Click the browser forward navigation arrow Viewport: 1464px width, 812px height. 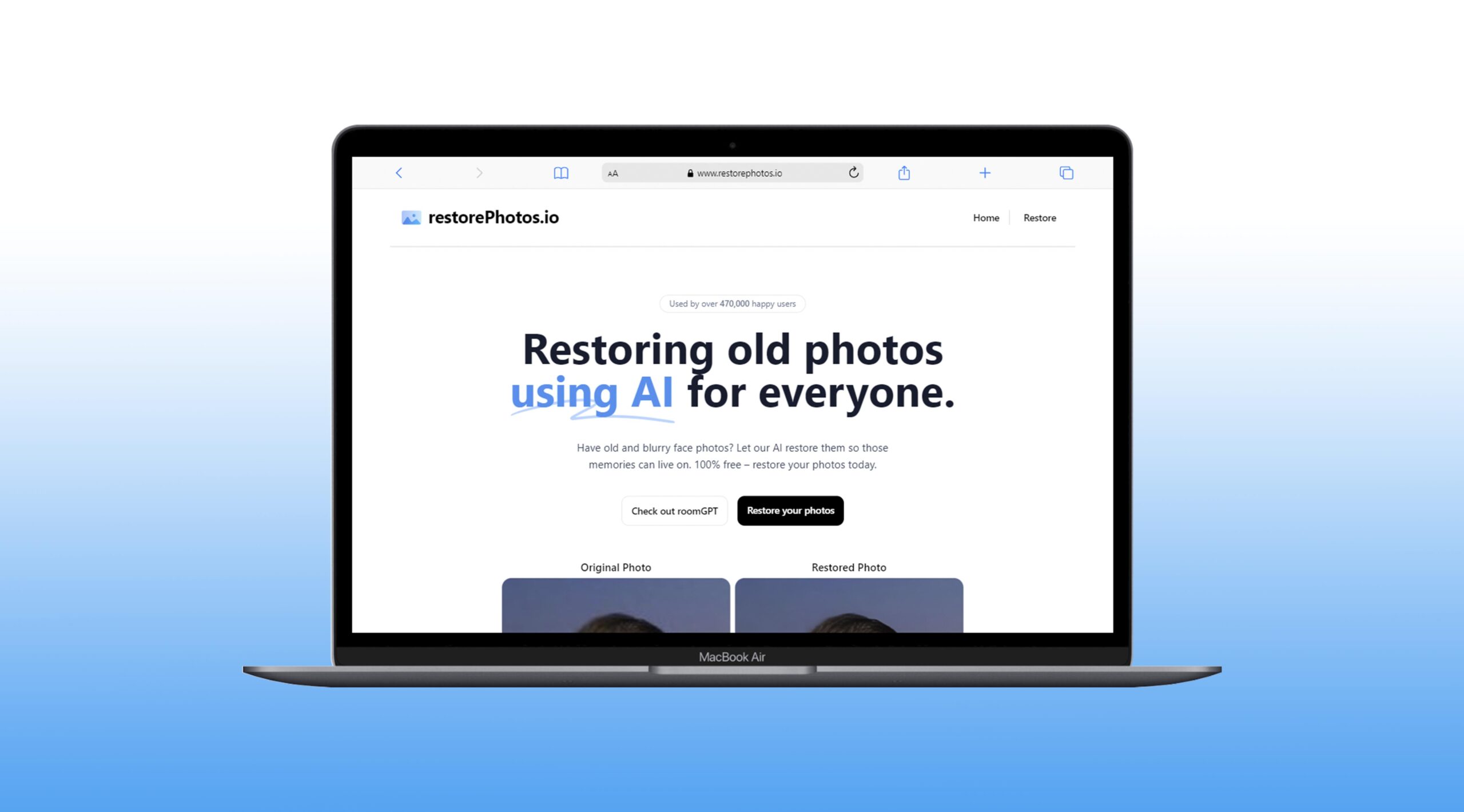[477, 172]
